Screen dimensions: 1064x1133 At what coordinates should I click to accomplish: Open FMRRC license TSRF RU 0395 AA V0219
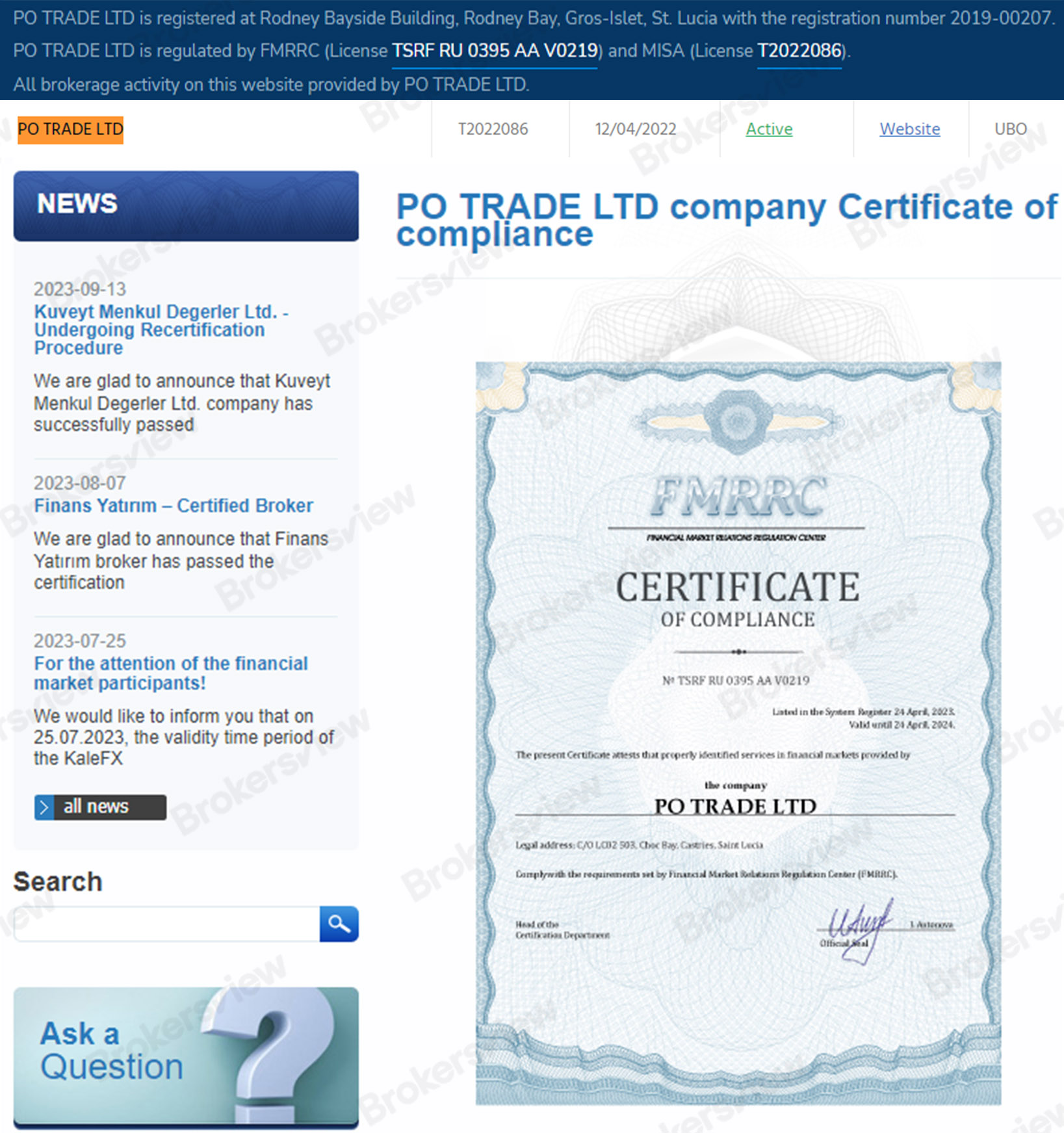coord(495,51)
